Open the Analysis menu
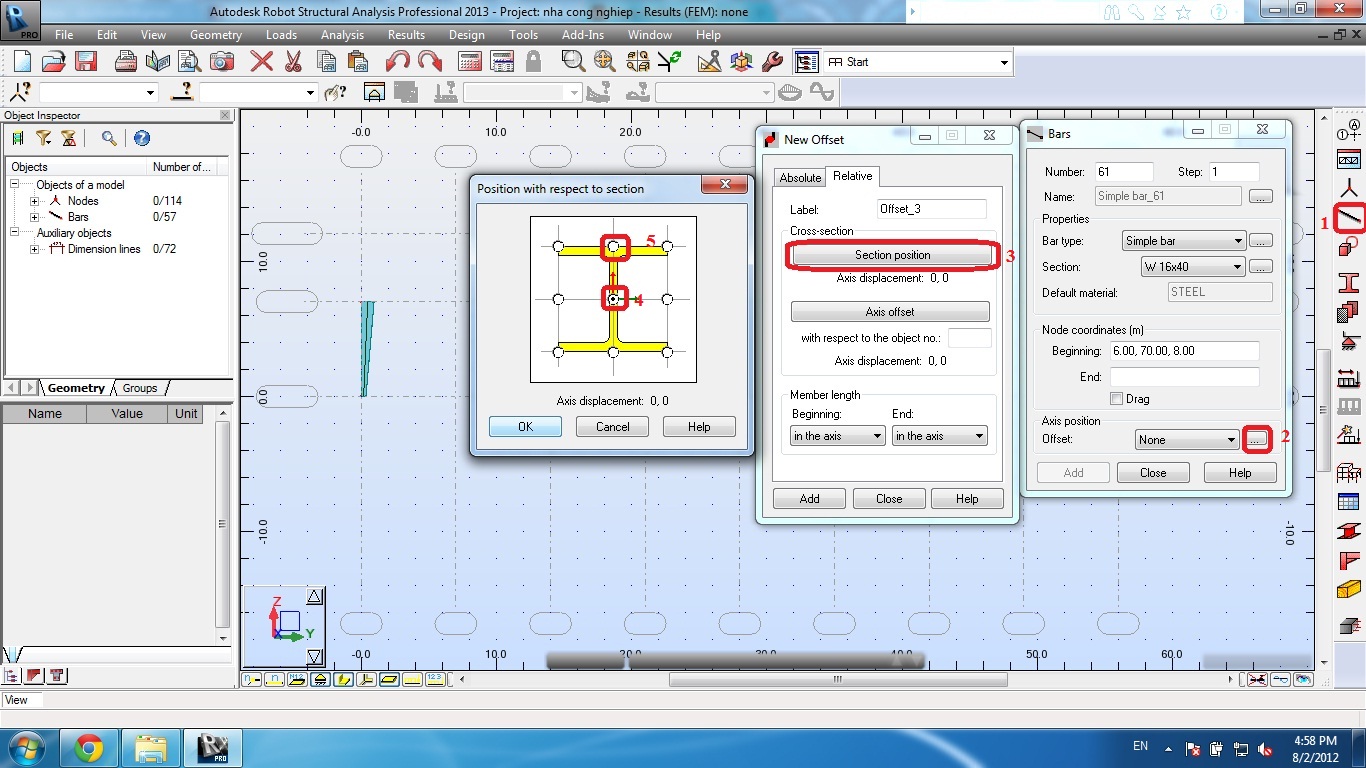The image size is (1366, 768). (342, 34)
